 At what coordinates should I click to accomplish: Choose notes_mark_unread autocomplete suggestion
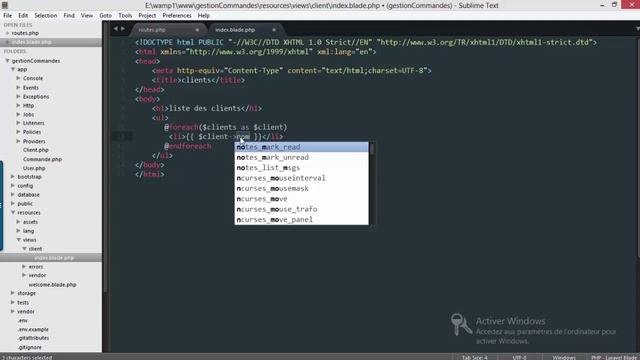click(x=302, y=157)
